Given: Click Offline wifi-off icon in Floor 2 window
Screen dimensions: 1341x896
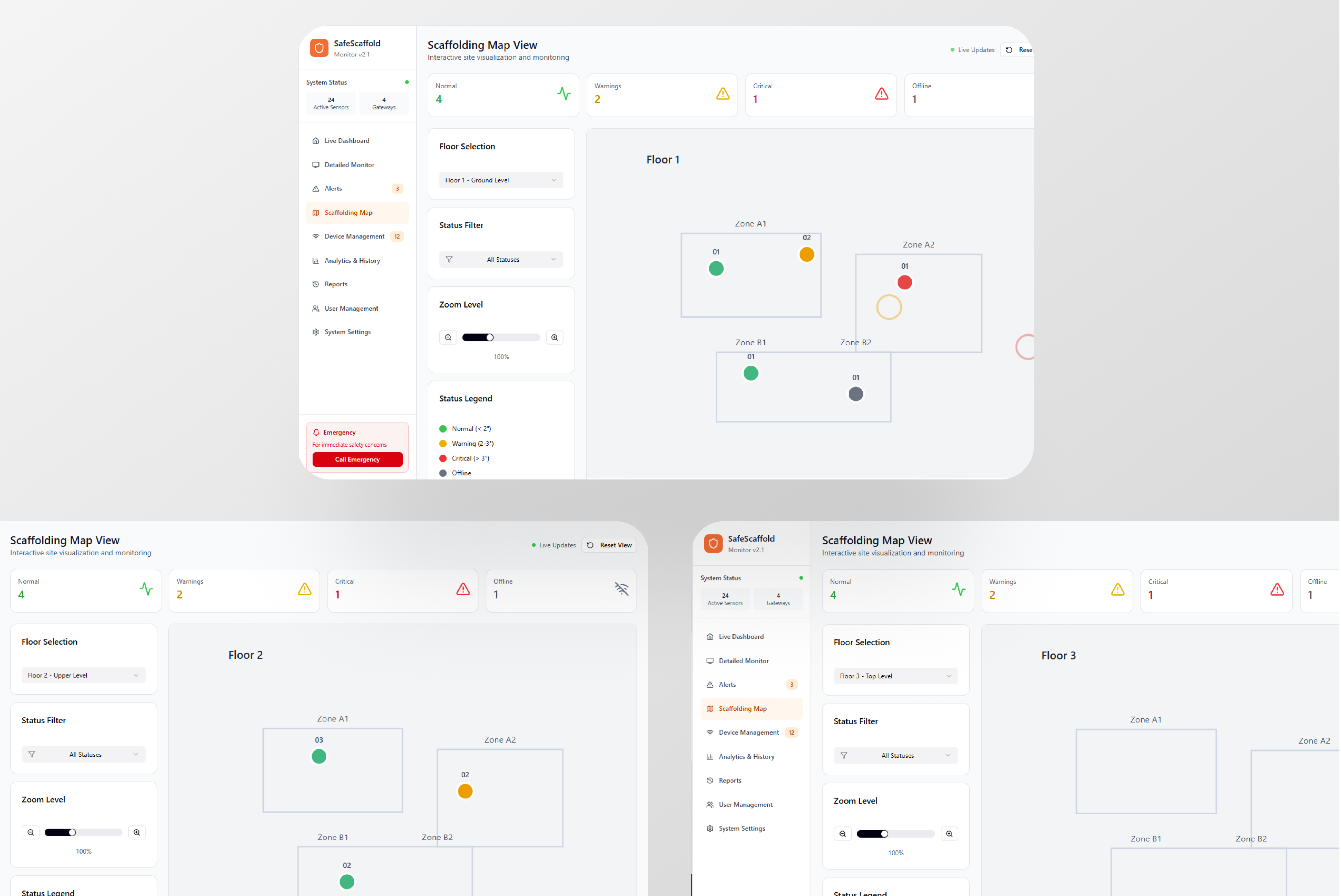Looking at the screenshot, I should (x=622, y=589).
